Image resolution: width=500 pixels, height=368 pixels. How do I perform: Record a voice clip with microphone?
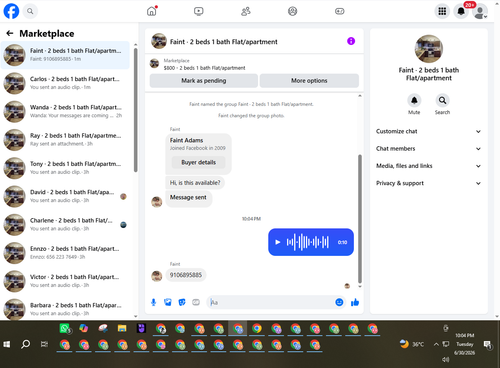click(153, 302)
